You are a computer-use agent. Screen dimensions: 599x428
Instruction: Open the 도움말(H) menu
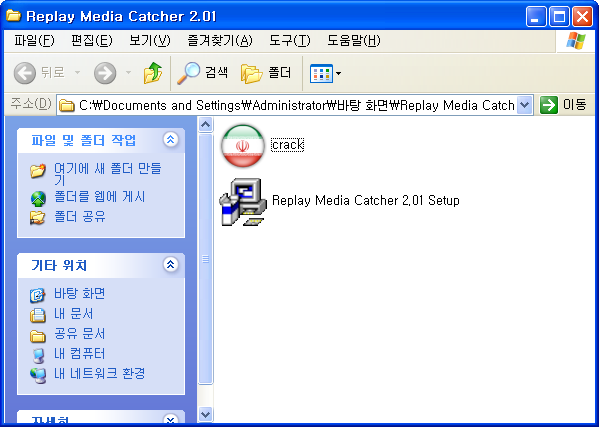click(354, 41)
